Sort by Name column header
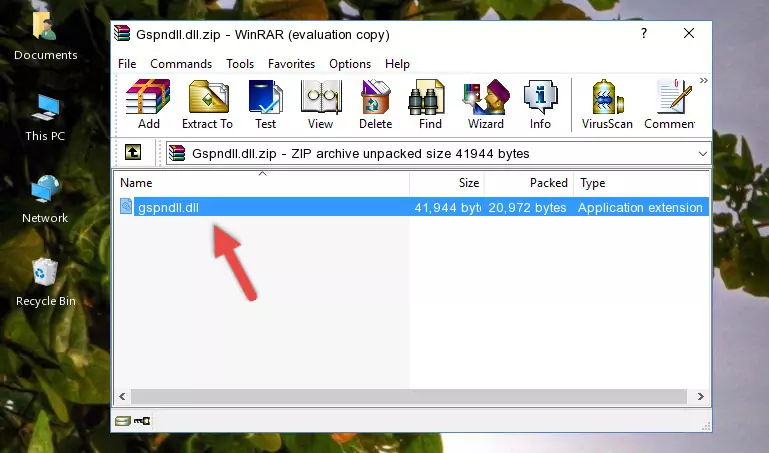Viewport: 769px width, 453px height. (262, 183)
